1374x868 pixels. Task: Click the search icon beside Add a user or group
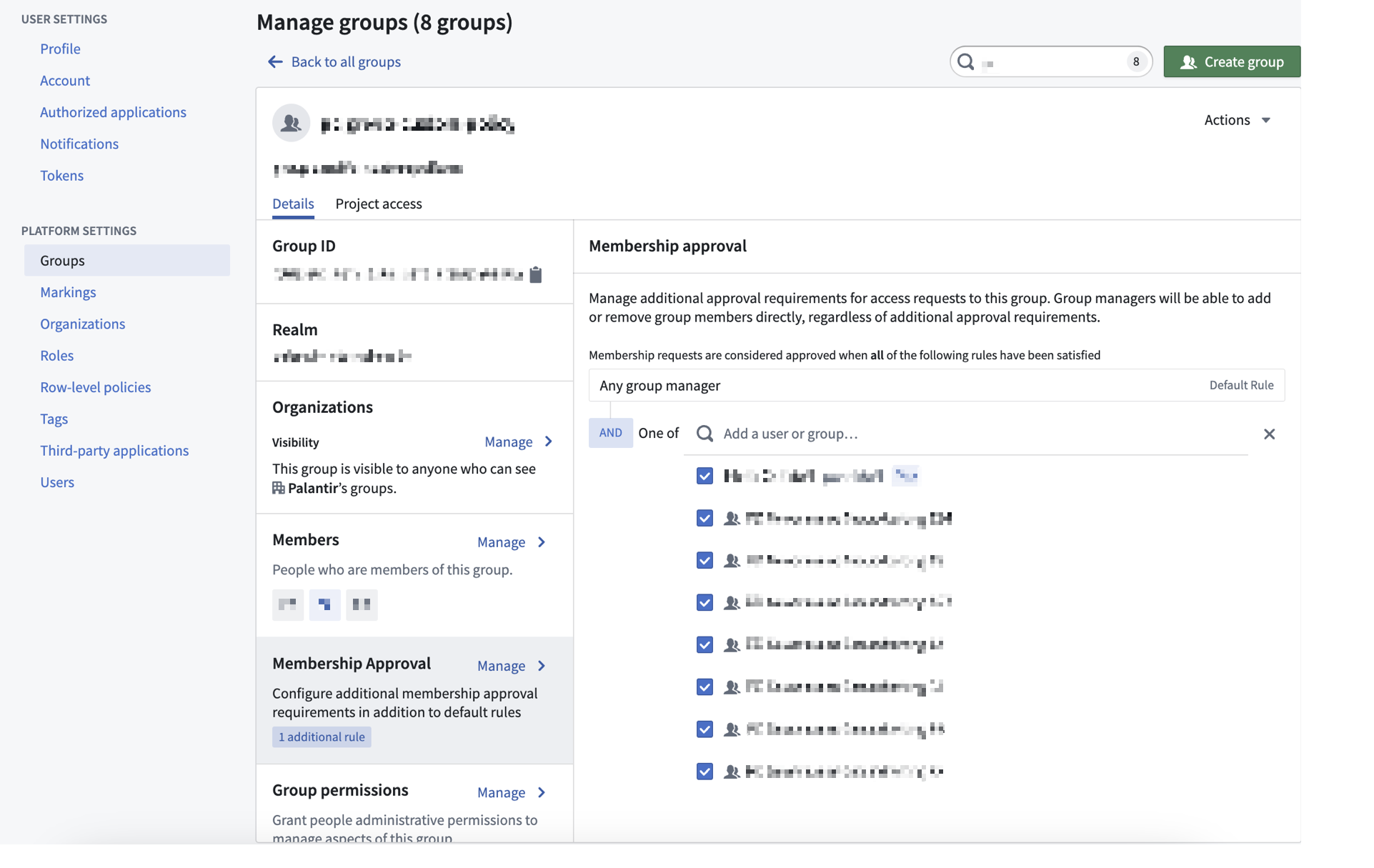[705, 434]
